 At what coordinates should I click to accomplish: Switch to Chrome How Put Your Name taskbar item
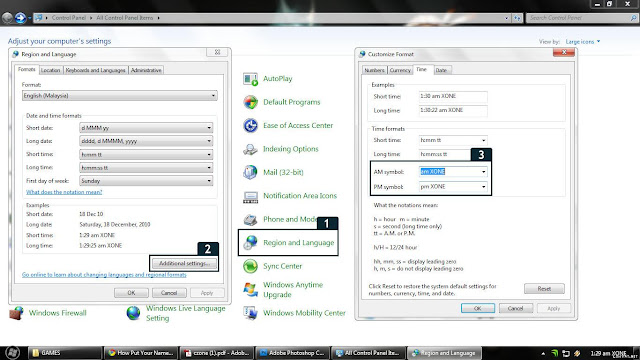coord(141,353)
